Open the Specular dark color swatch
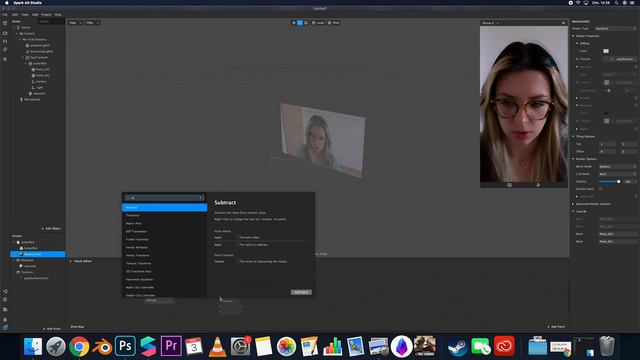Screen dimensions: 640x360 pyautogui.click(x=606, y=113)
